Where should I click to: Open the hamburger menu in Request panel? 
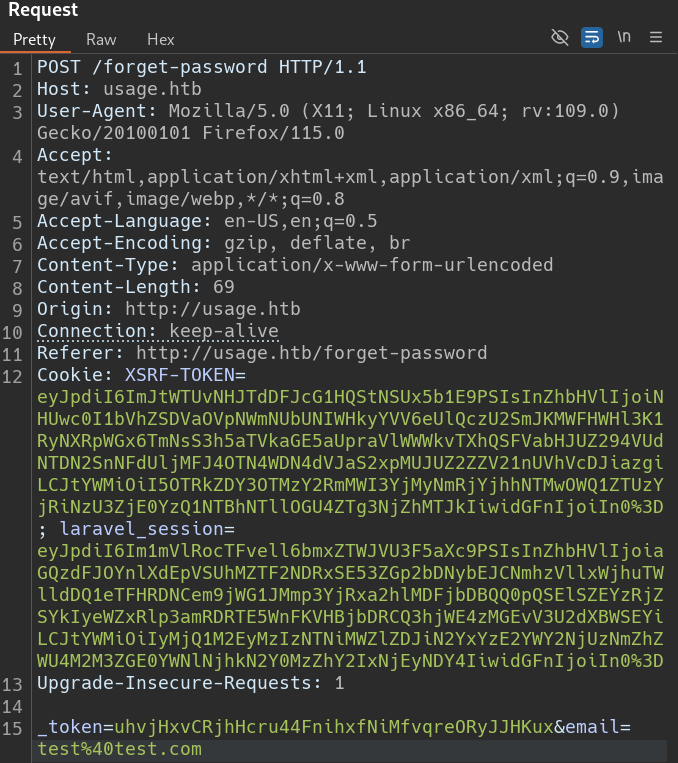pyautogui.click(x=656, y=38)
